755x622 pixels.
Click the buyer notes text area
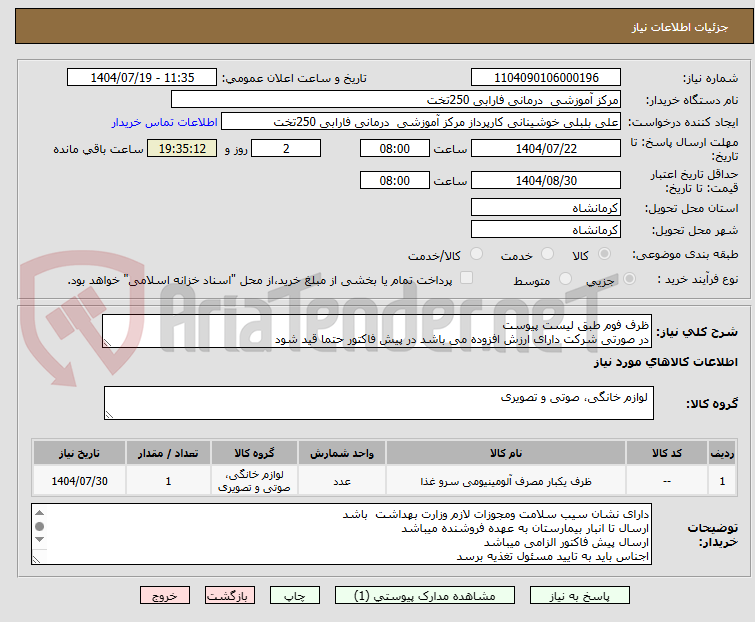tap(341, 534)
